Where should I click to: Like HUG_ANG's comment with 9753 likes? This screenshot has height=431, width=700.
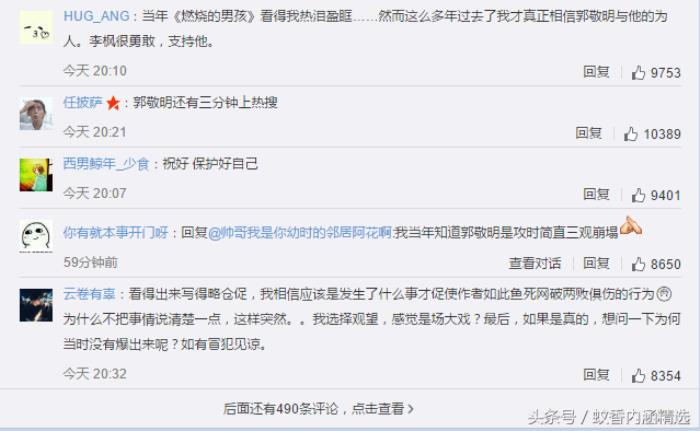pos(638,72)
